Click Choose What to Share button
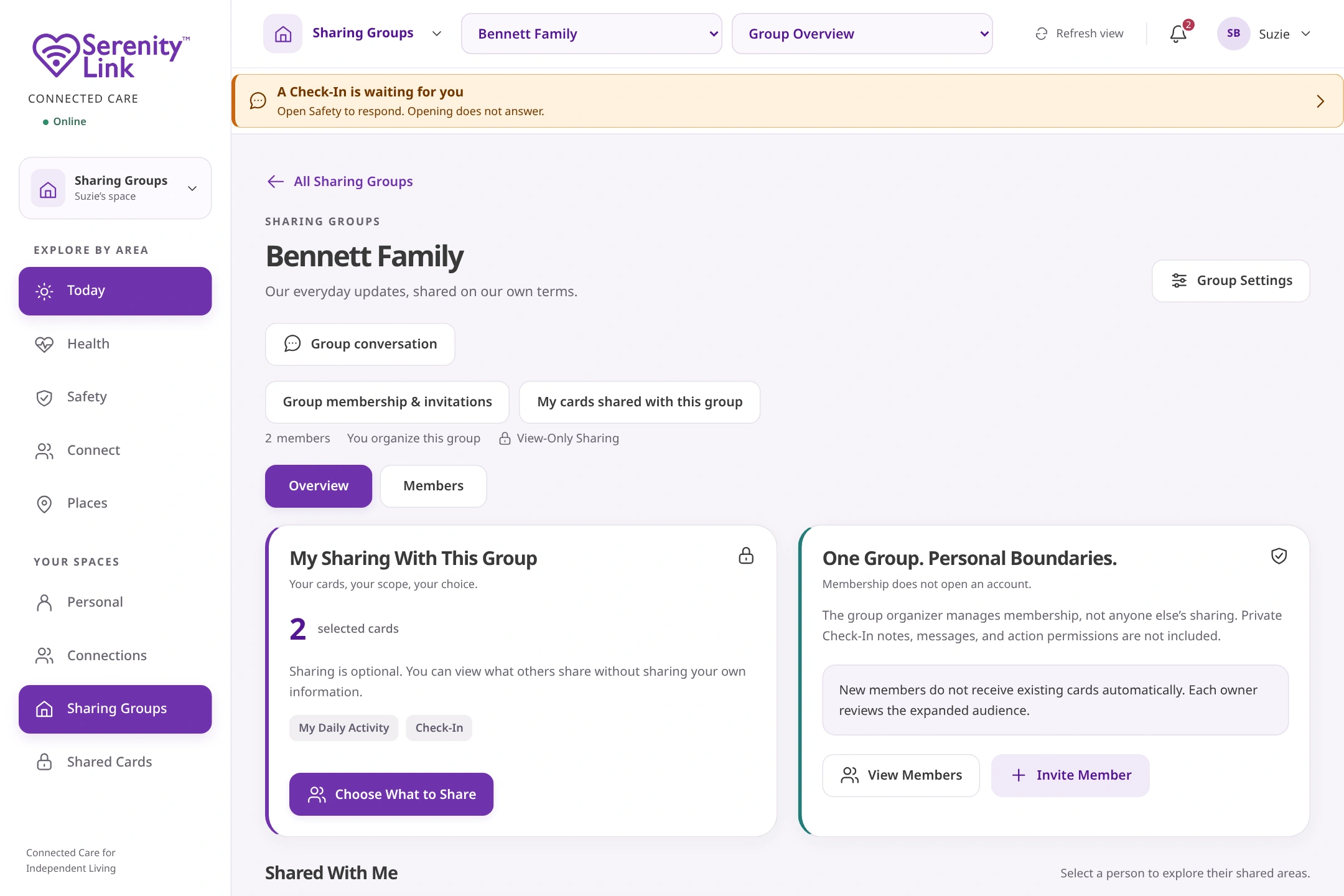 click(391, 794)
